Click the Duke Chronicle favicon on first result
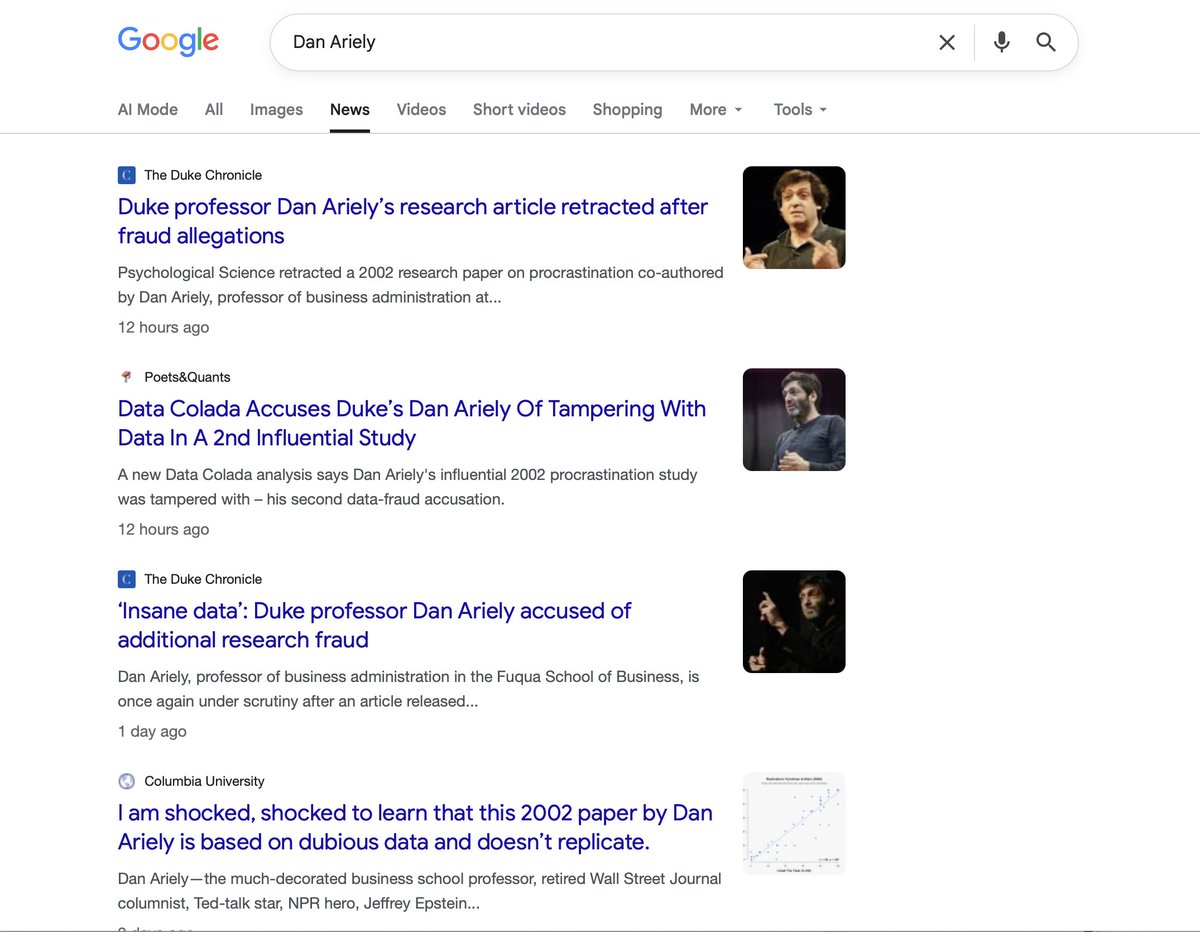This screenshot has height=932, width=1200. (126, 175)
